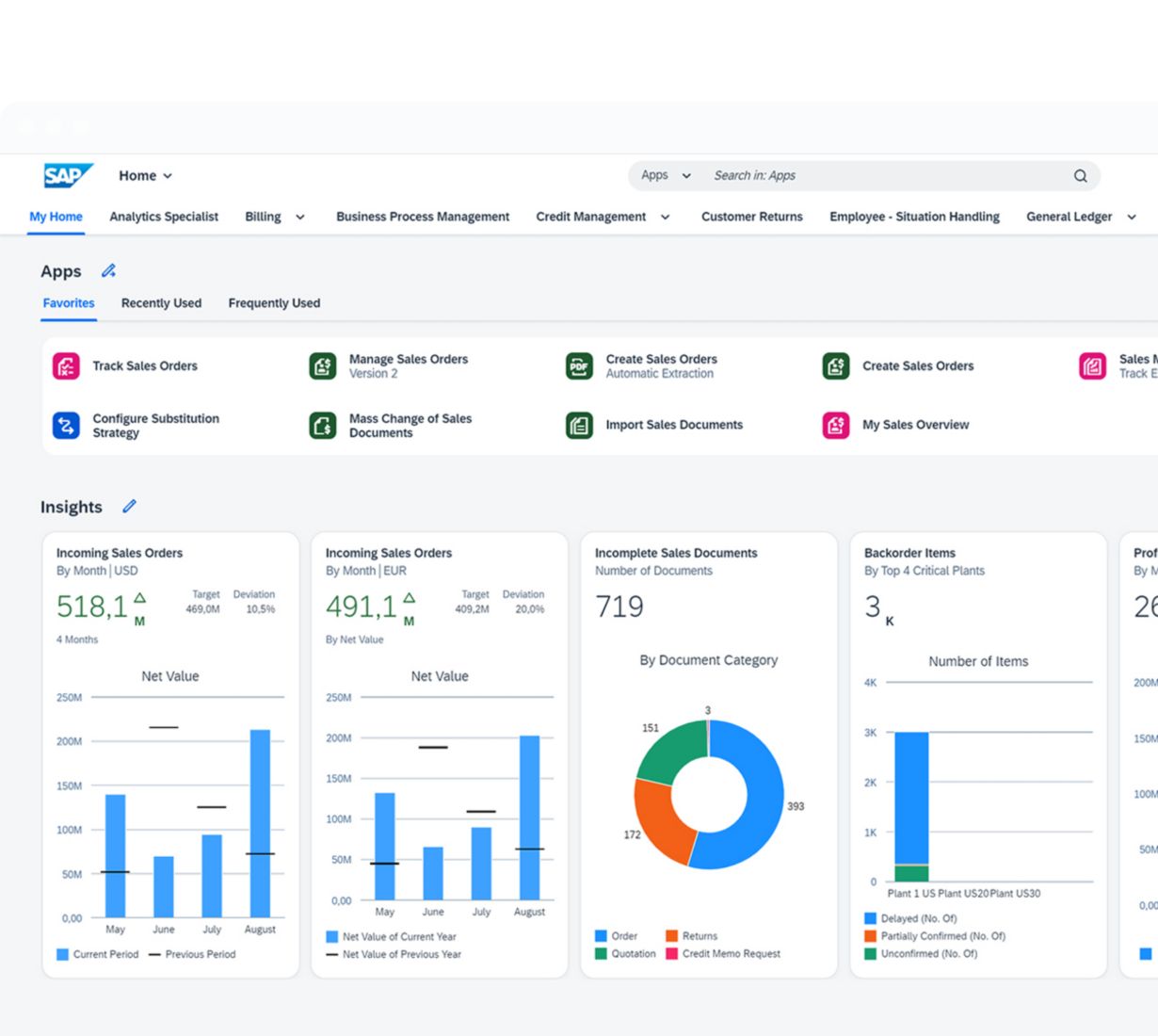Expand Credit Management dropdown arrow
The height and width of the screenshot is (1036, 1158).
[666, 218]
